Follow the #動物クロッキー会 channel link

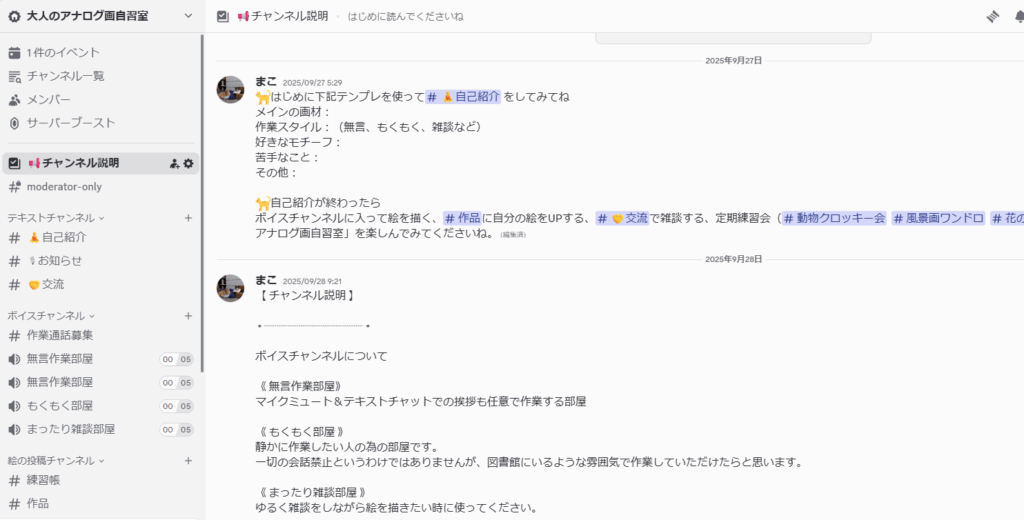coord(833,218)
